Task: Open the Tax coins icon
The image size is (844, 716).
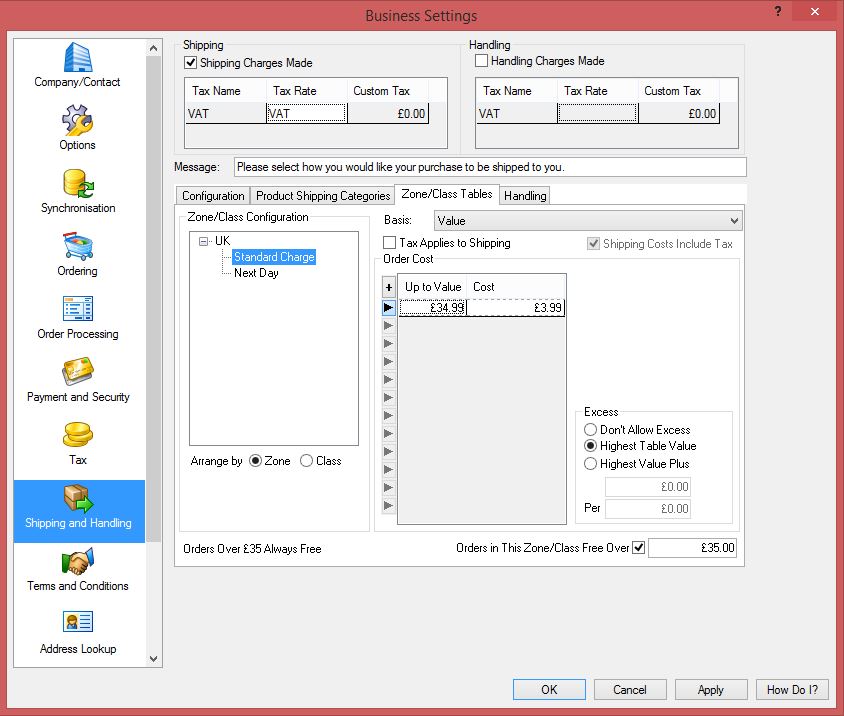Action: [77, 437]
